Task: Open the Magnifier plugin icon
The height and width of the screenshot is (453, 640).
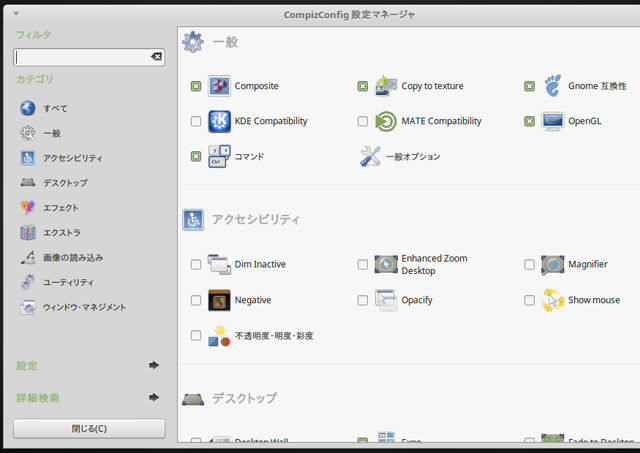Action: [553, 264]
